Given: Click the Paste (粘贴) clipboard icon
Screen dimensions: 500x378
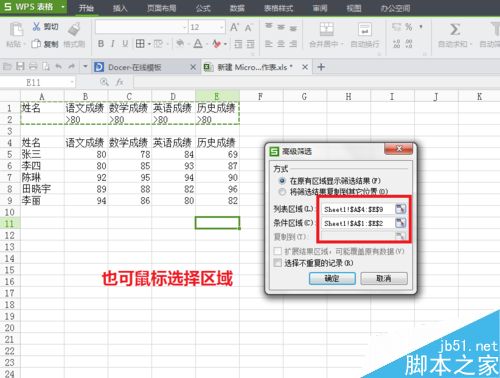Looking at the screenshot, I should pyautogui.click(x=16, y=29).
